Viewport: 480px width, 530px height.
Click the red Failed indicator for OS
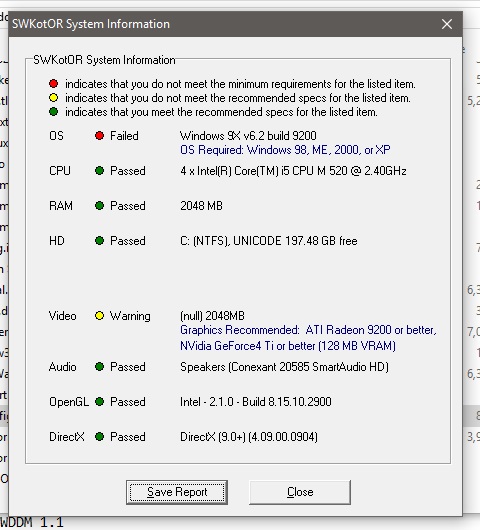click(99, 136)
